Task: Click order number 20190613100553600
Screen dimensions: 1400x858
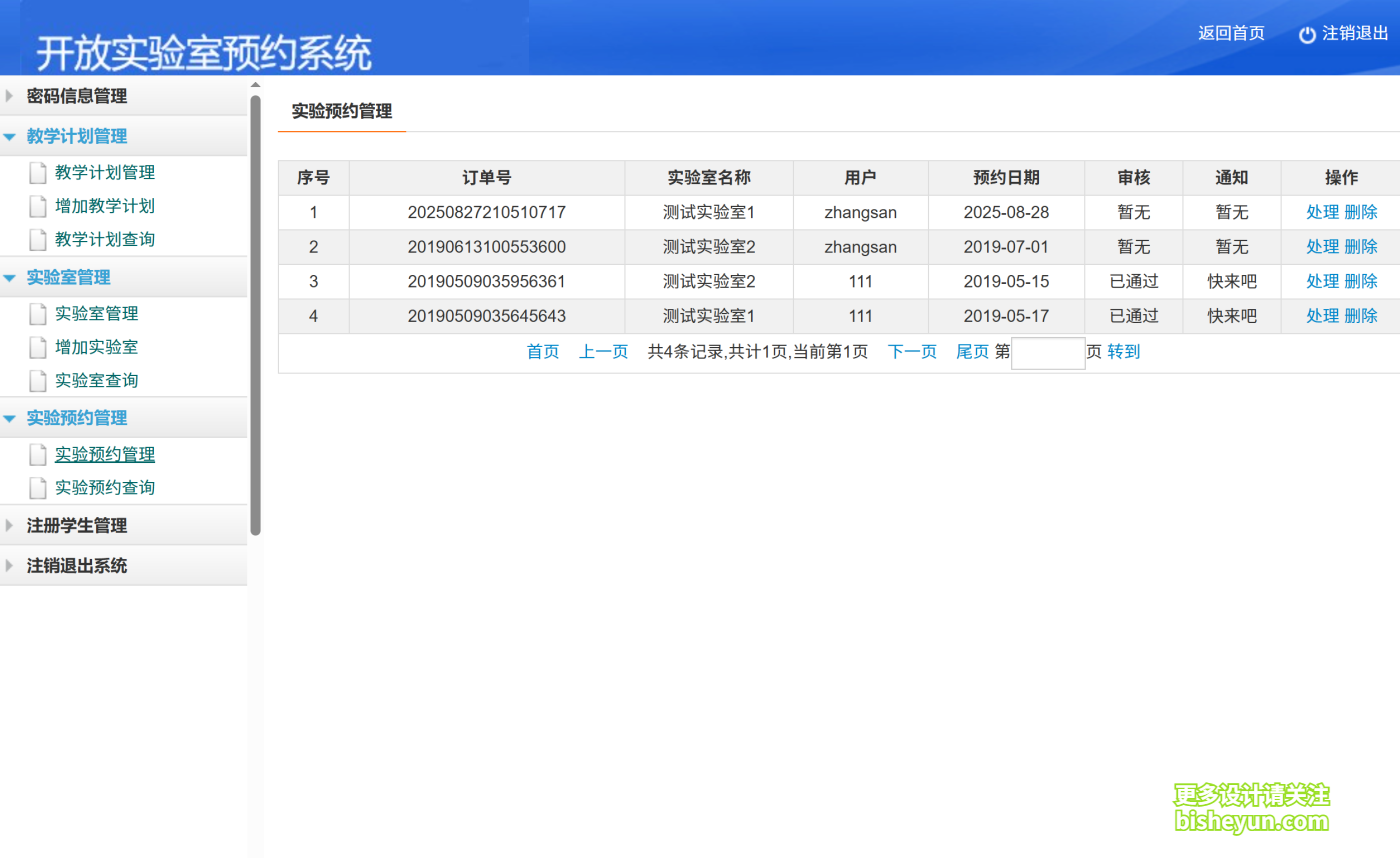Action: point(487,247)
